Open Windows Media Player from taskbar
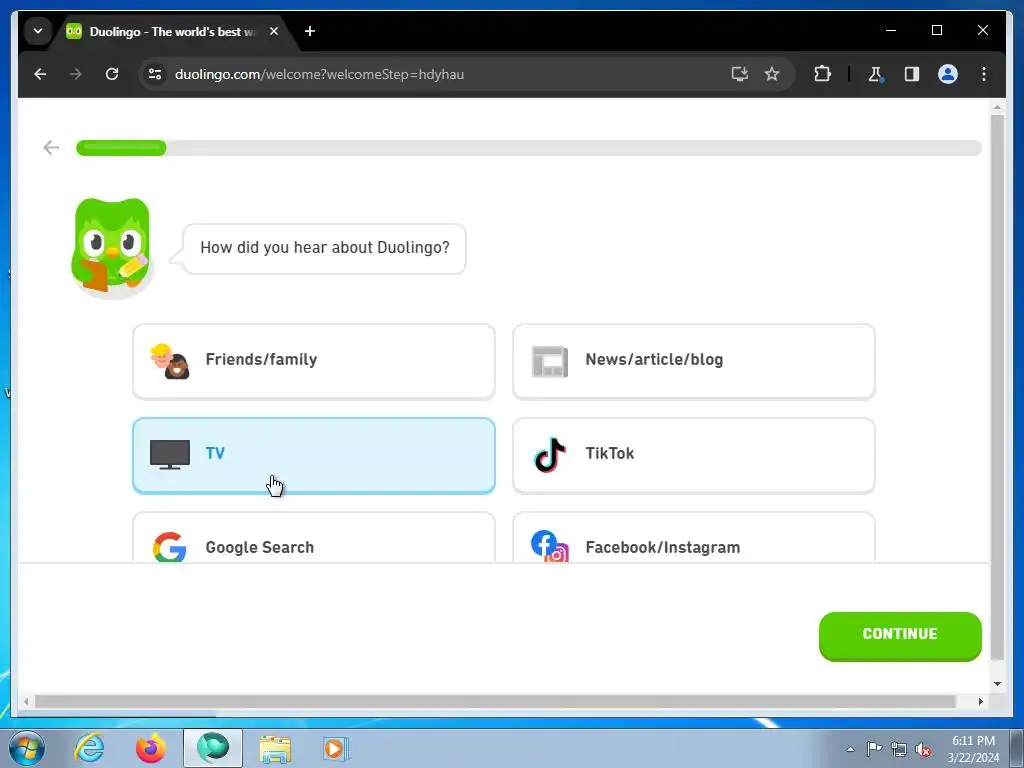This screenshot has width=1024, height=768. pos(336,748)
